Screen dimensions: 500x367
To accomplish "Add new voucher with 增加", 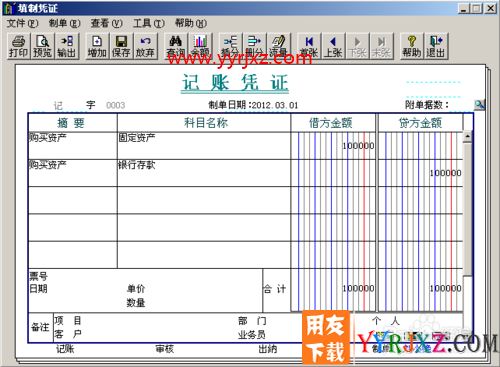I will pyautogui.click(x=97, y=46).
